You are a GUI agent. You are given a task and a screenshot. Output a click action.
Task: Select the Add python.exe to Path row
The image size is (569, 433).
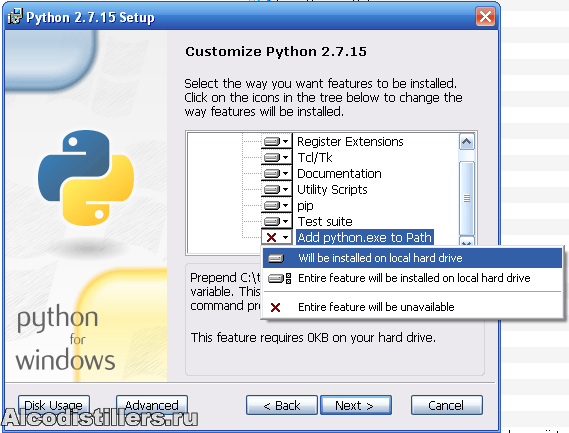365,237
